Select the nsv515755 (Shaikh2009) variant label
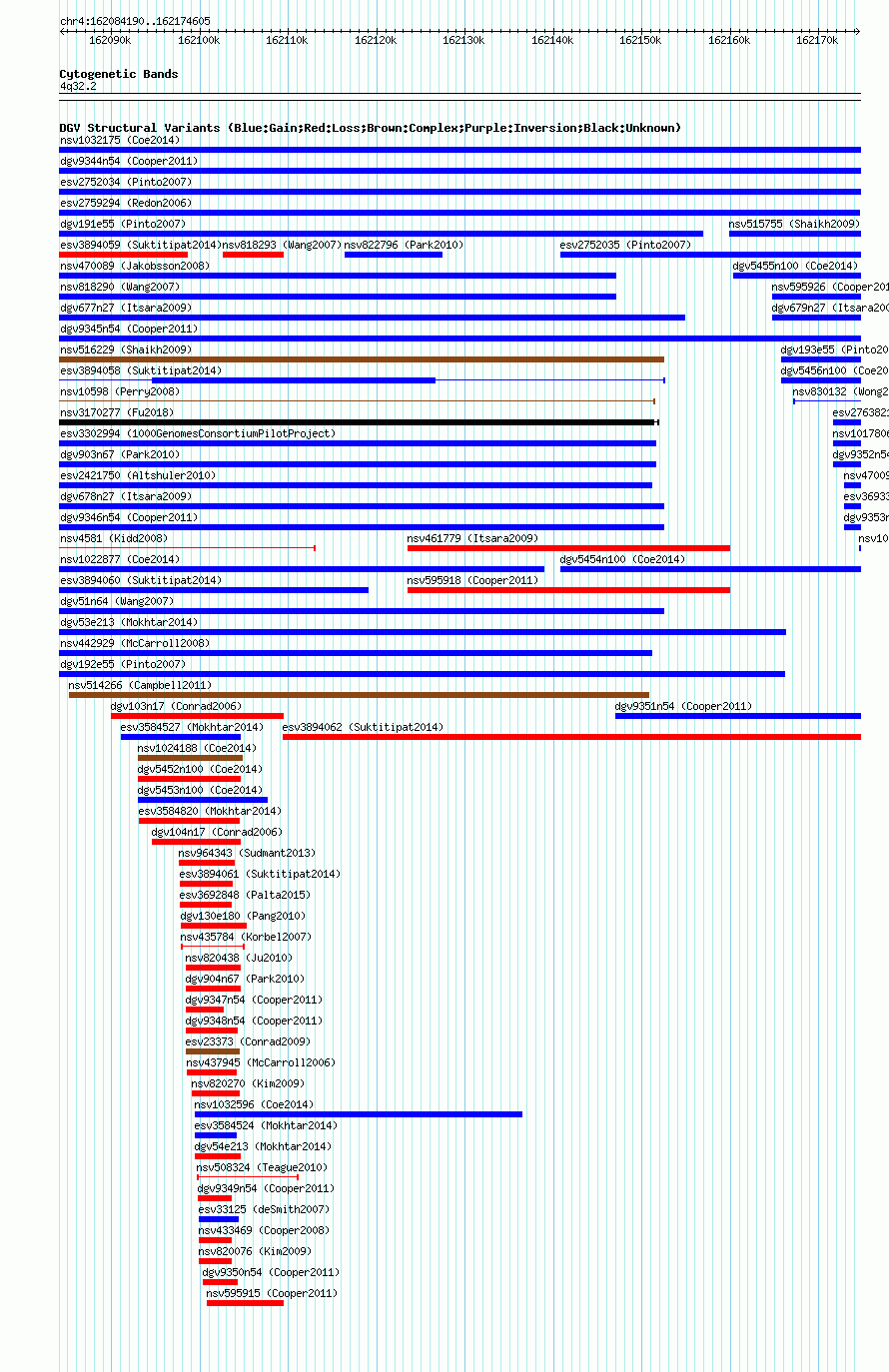This screenshot has width=889, height=1372. [x=794, y=224]
